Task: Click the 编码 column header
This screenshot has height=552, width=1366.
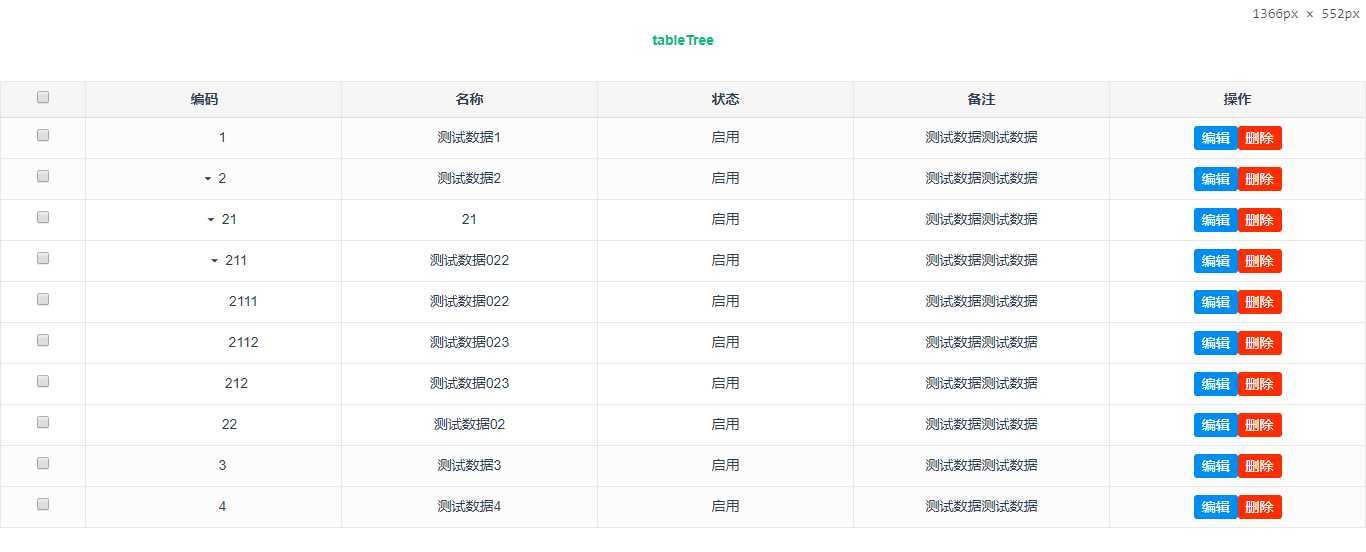Action: [205, 99]
